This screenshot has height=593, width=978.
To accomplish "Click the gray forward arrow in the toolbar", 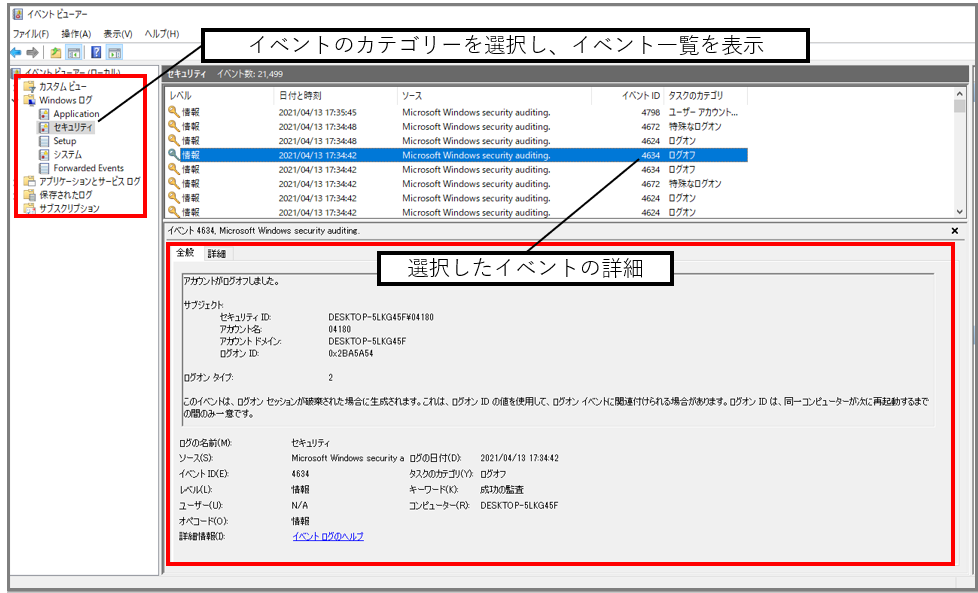I will pyautogui.click(x=32, y=52).
